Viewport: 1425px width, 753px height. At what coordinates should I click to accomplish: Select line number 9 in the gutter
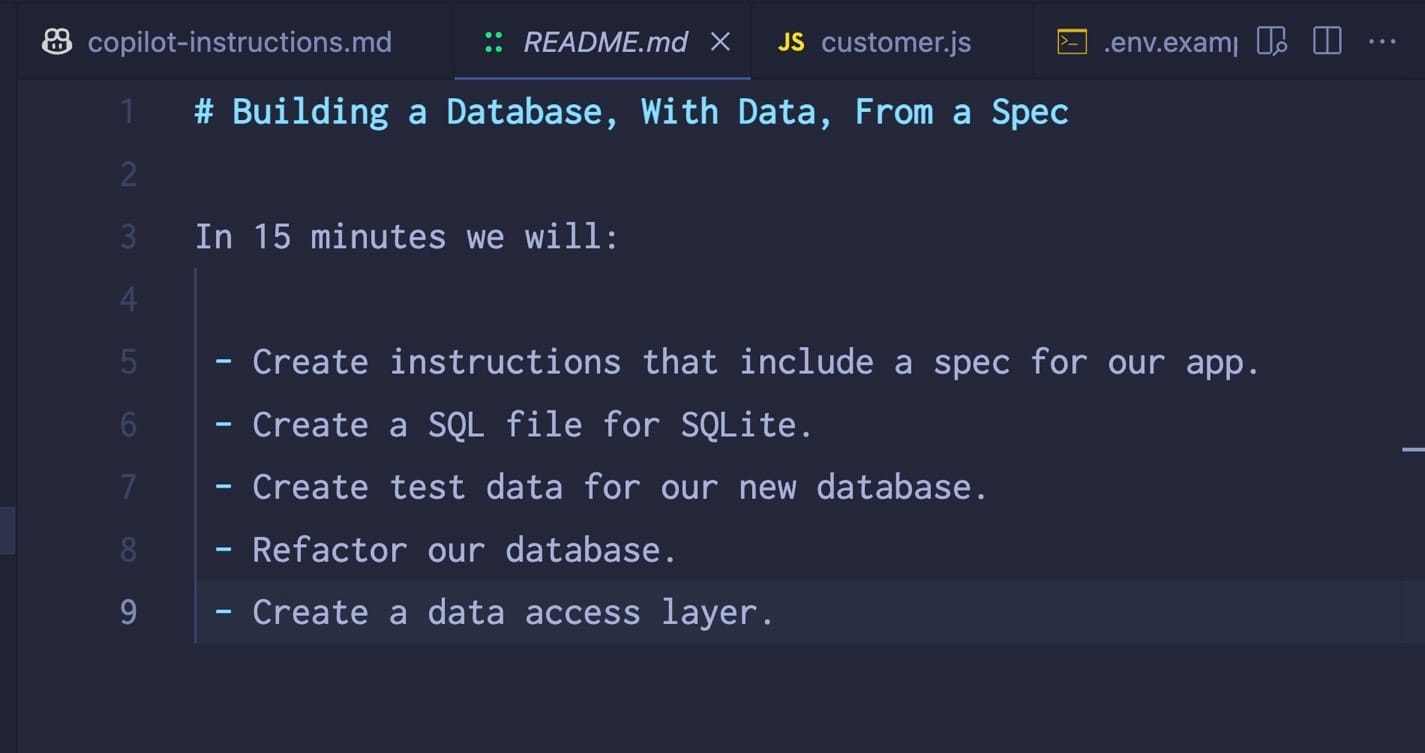click(x=127, y=611)
